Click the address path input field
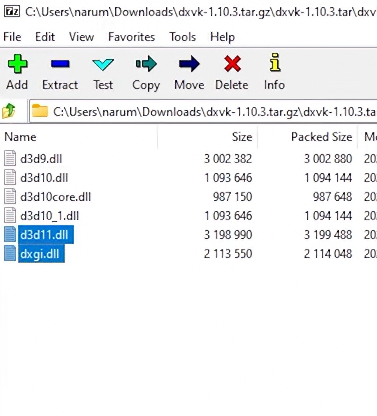Screen dimensions: 377x416 tap(203, 111)
